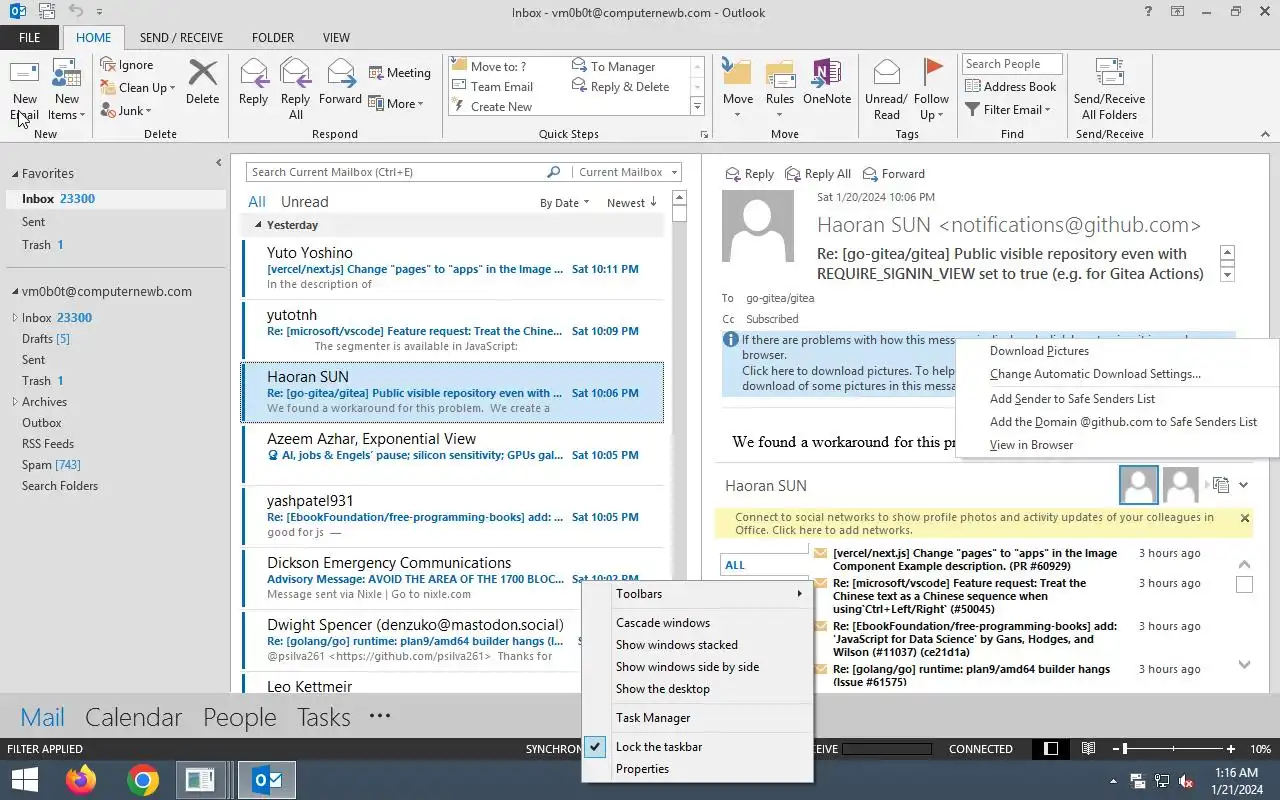Image resolution: width=1280 pixels, height=800 pixels.
Task: Click Send/Receive All Folders
Action: pyautogui.click(x=1109, y=90)
